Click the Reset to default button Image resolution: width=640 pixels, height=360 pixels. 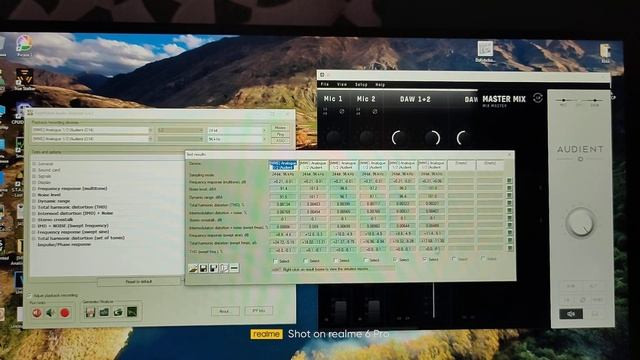[139, 282]
